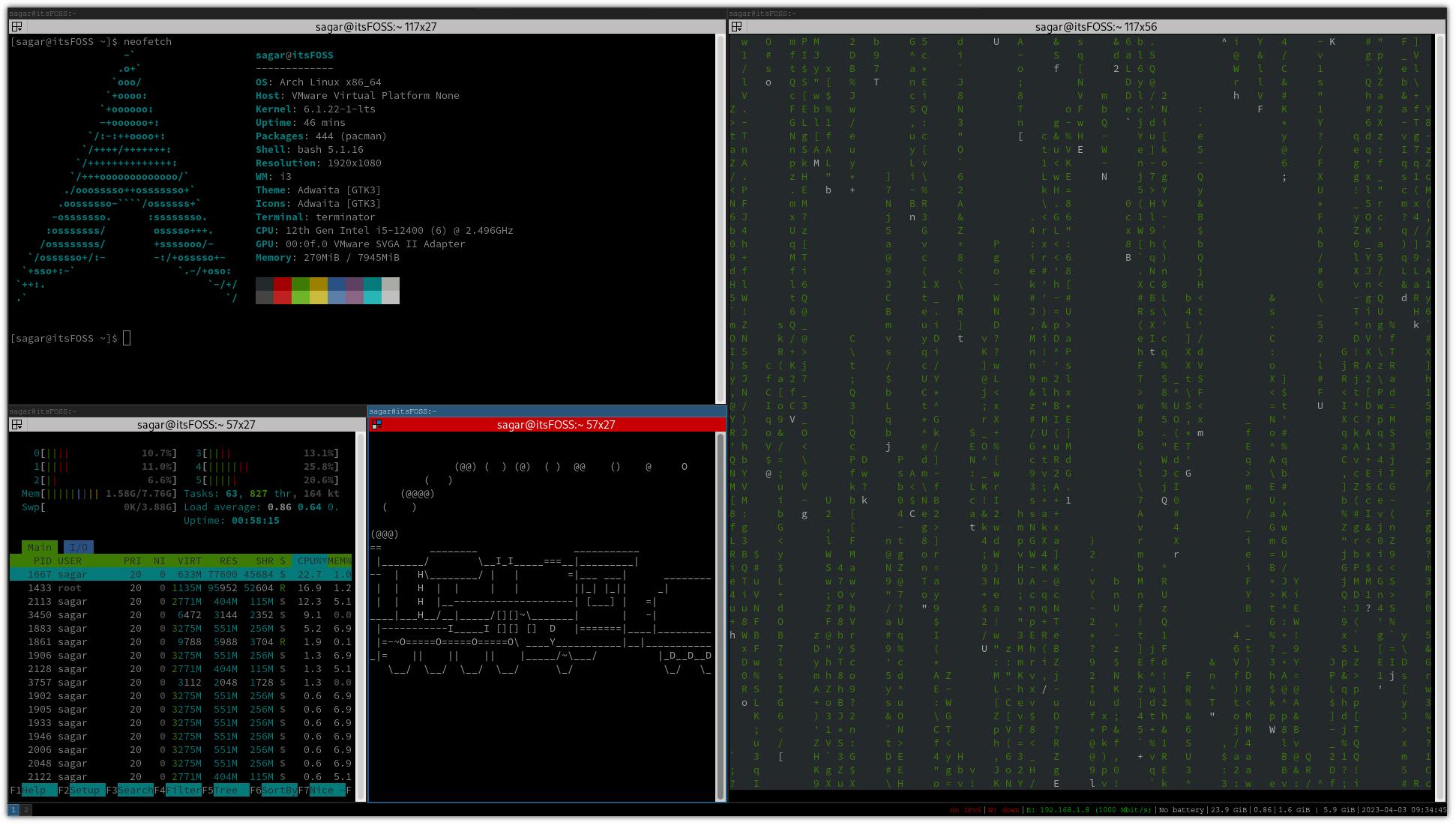Click the htop terminal's group icon
This screenshot has height=825, width=1456.
(x=16, y=425)
